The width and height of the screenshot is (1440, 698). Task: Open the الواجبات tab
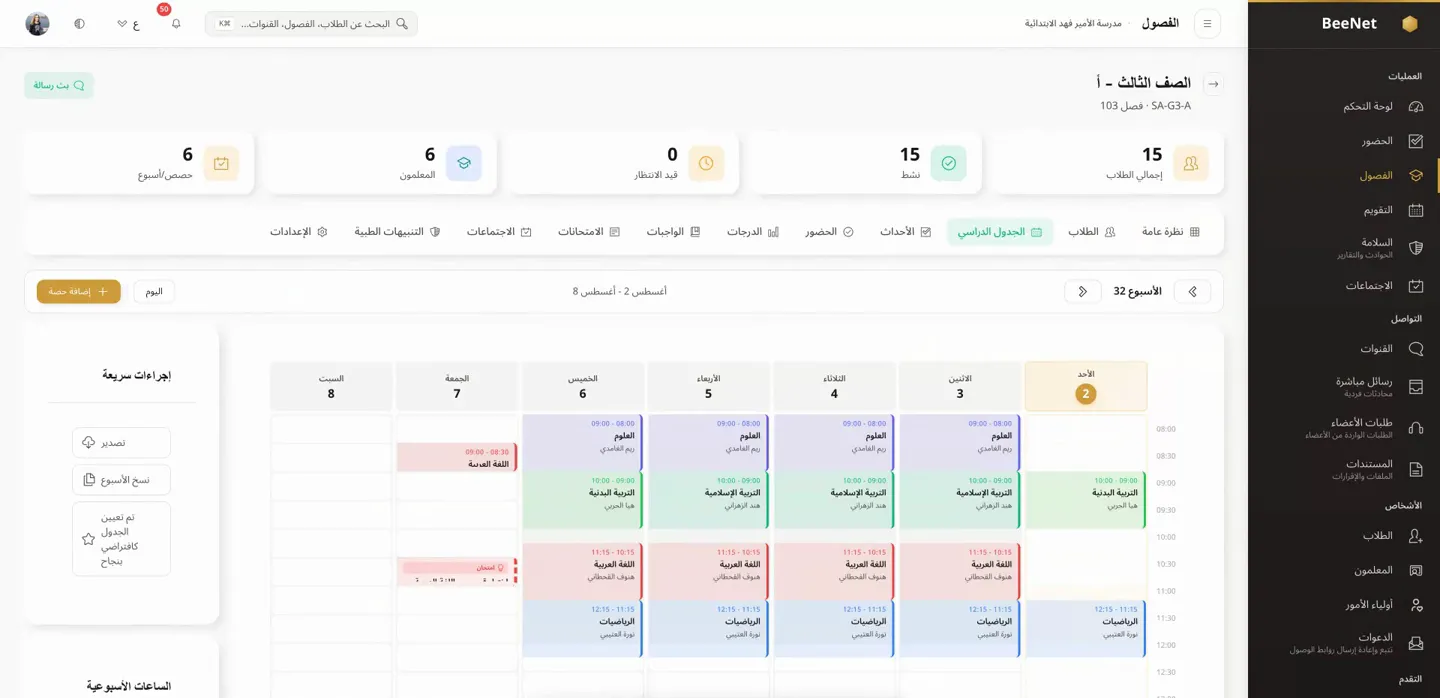pos(673,232)
